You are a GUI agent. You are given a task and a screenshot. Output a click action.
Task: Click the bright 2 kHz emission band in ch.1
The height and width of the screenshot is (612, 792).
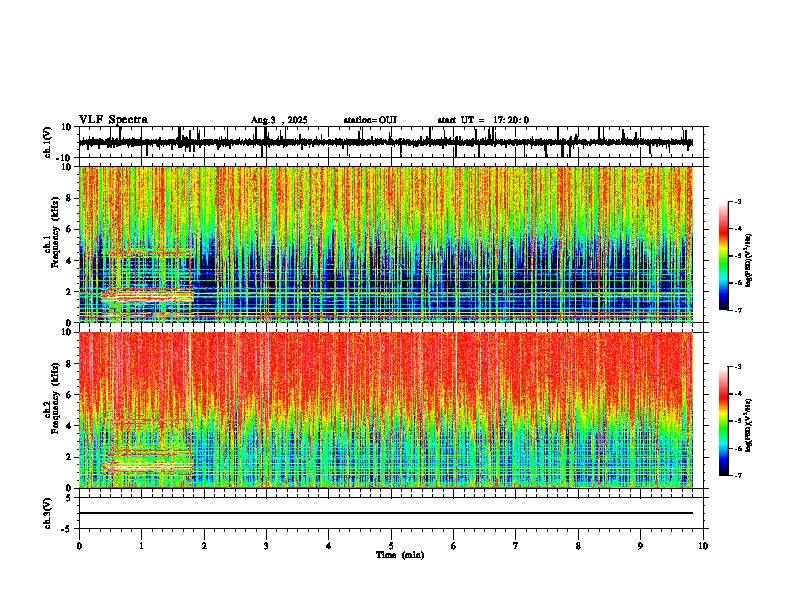point(147,295)
